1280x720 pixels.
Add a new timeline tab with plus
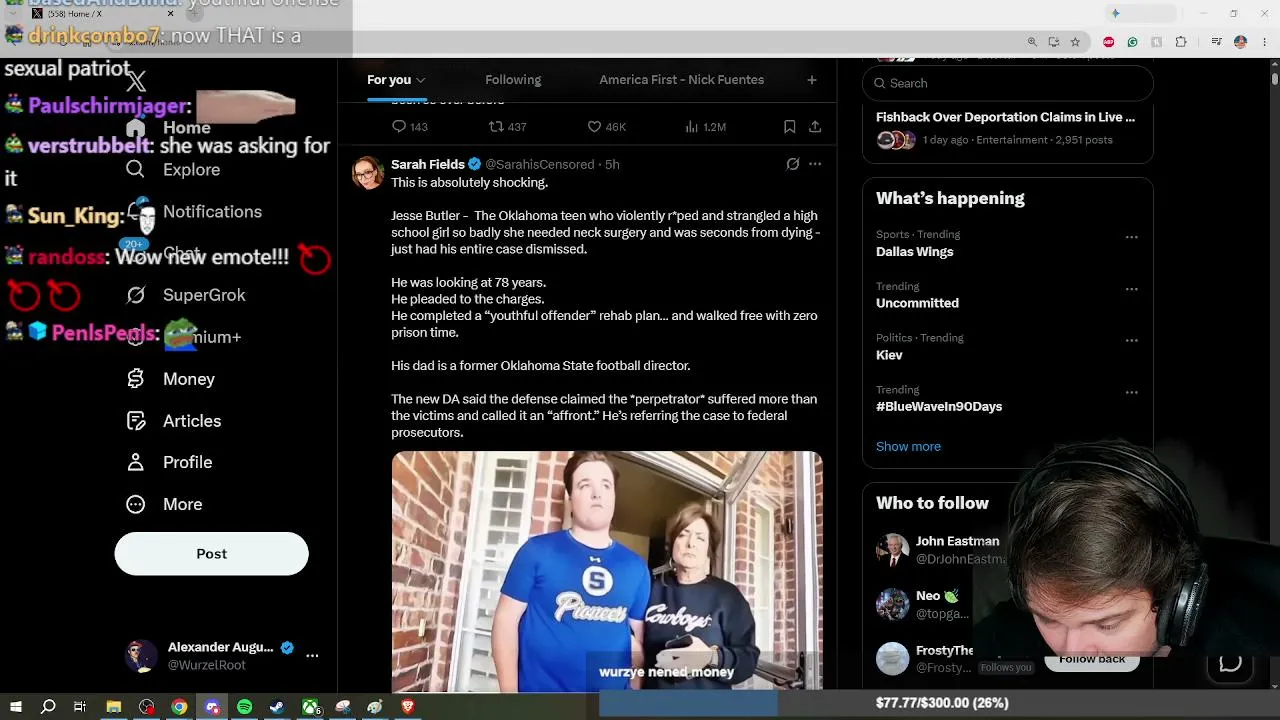tap(812, 80)
